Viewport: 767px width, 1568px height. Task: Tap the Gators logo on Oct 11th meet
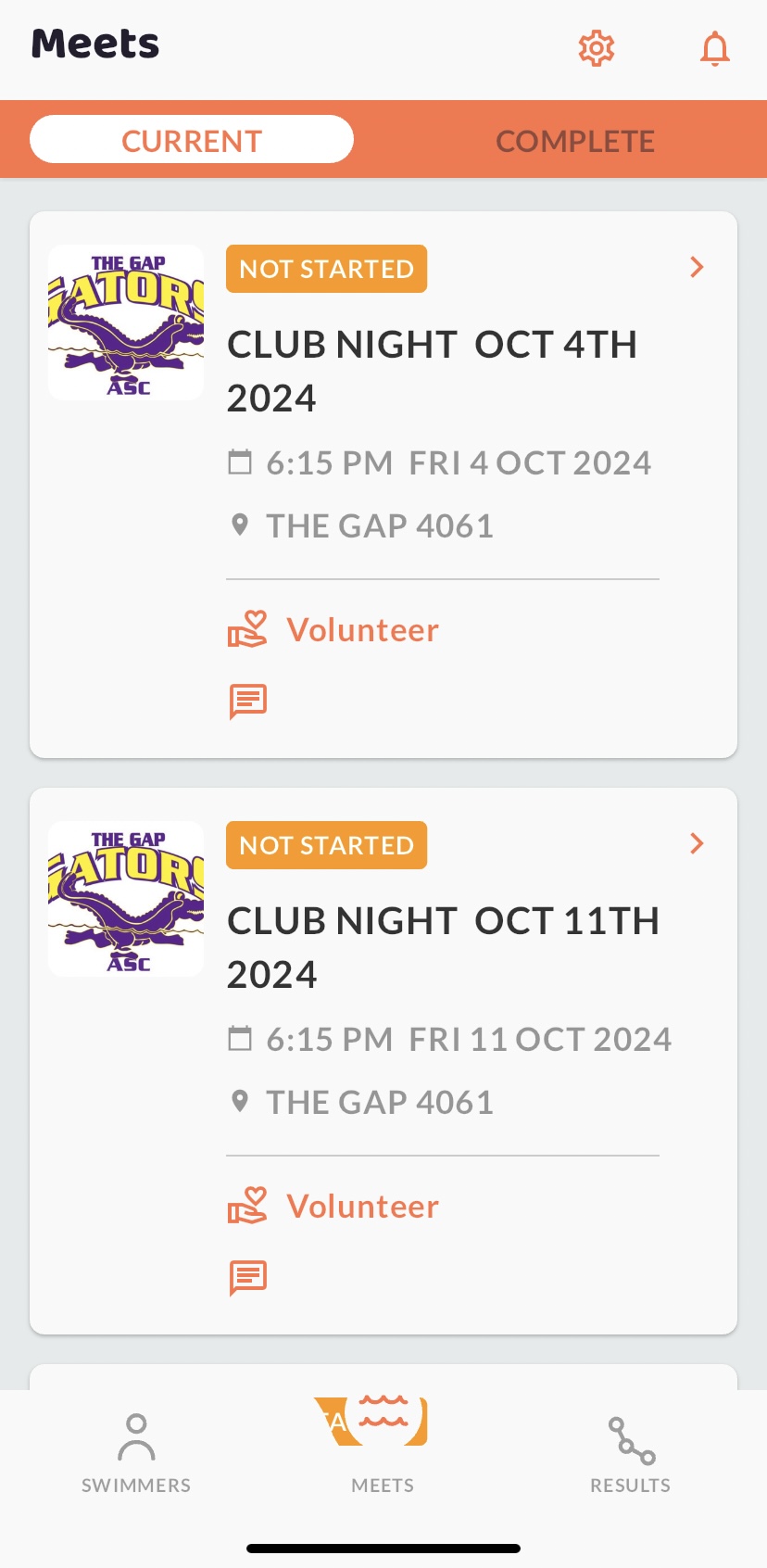point(126,899)
